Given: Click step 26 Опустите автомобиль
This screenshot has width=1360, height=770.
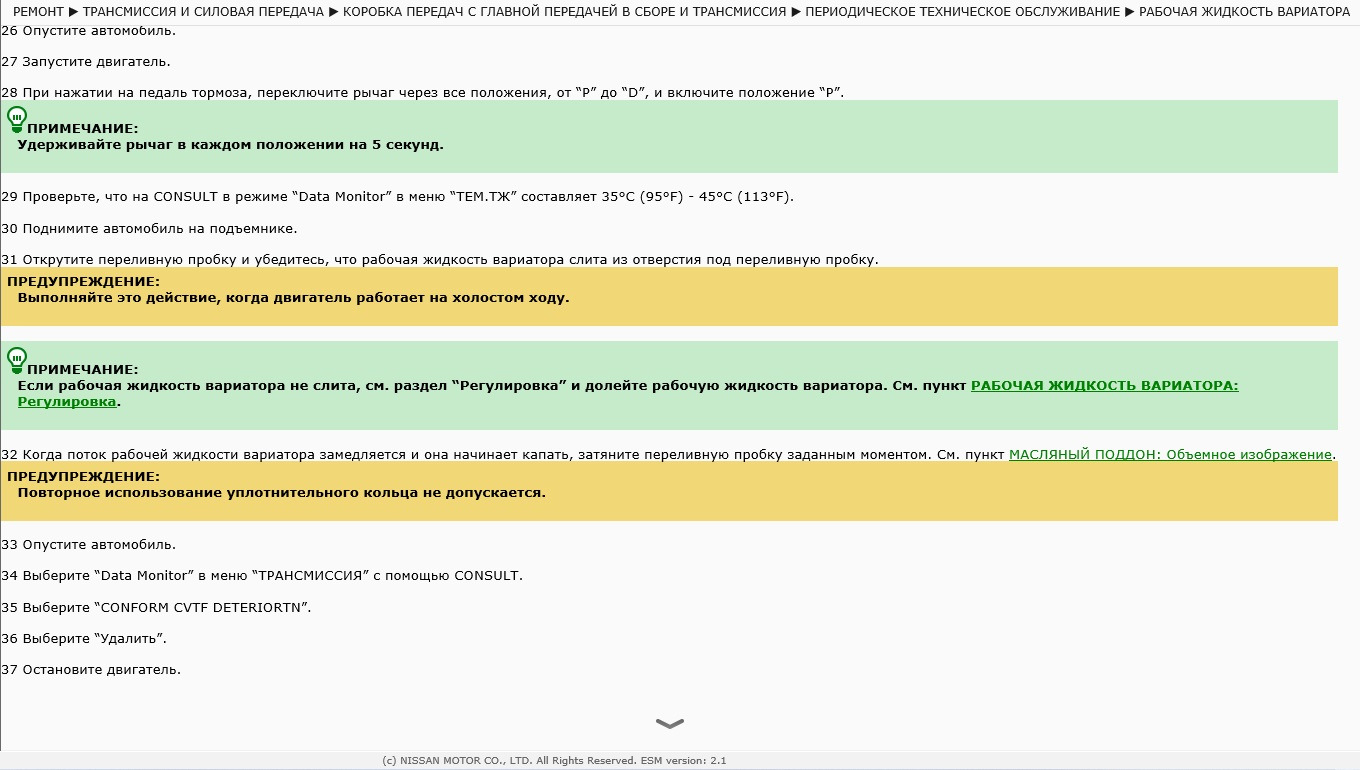Looking at the screenshot, I should coord(88,30).
